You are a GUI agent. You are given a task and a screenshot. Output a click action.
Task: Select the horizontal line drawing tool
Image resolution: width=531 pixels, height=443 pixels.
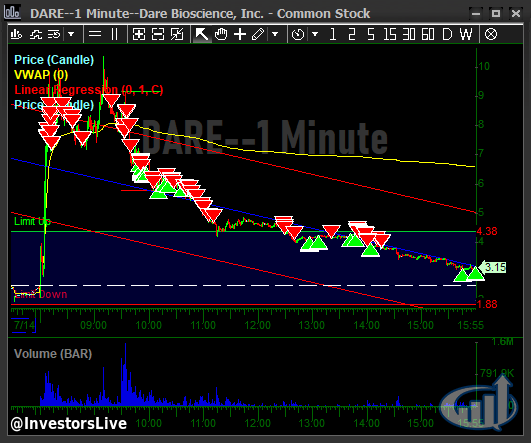95,34
